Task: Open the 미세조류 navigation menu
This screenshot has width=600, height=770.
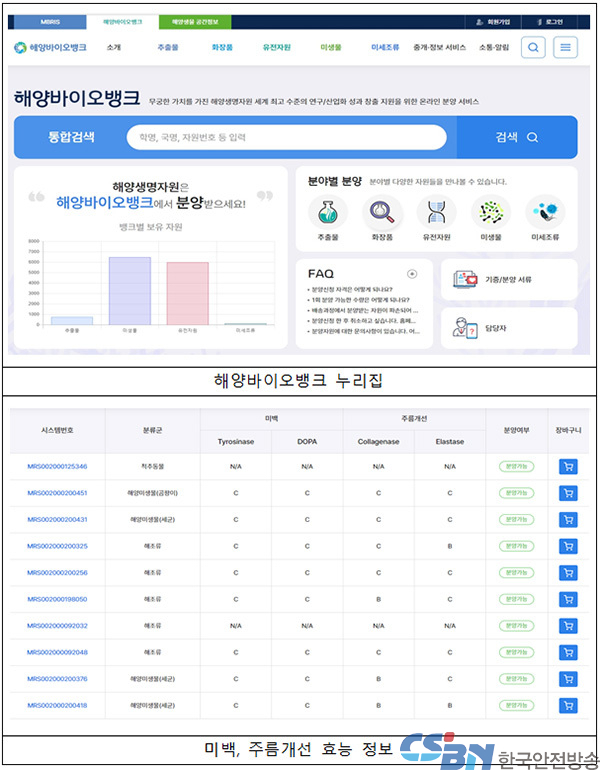Action: click(x=385, y=48)
